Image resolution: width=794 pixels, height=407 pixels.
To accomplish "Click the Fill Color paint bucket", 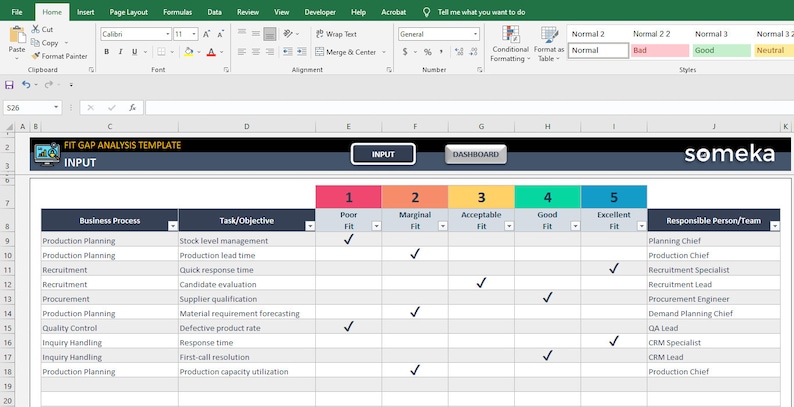I will (188, 52).
